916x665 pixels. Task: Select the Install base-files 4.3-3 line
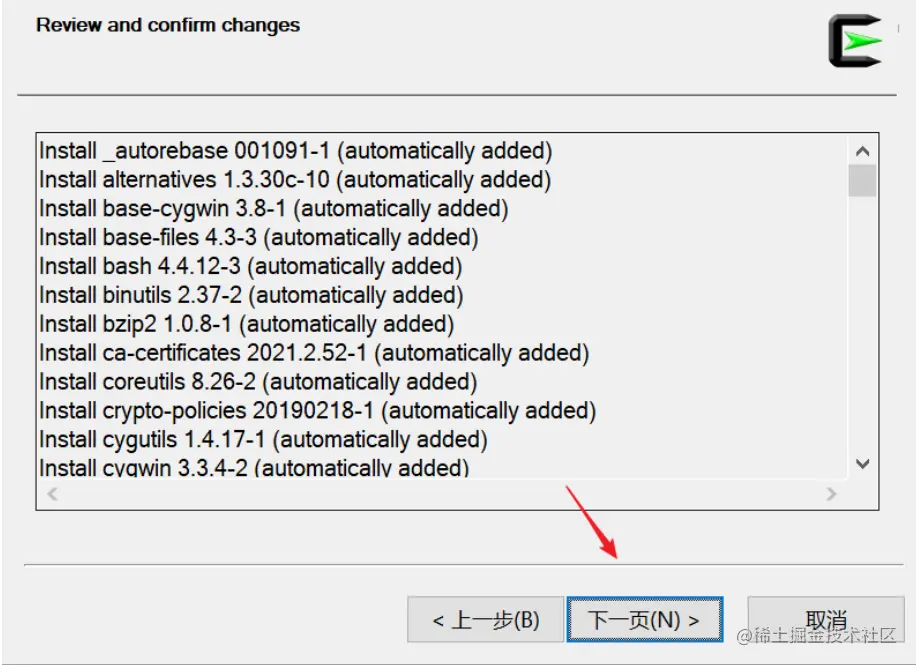click(x=258, y=238)
